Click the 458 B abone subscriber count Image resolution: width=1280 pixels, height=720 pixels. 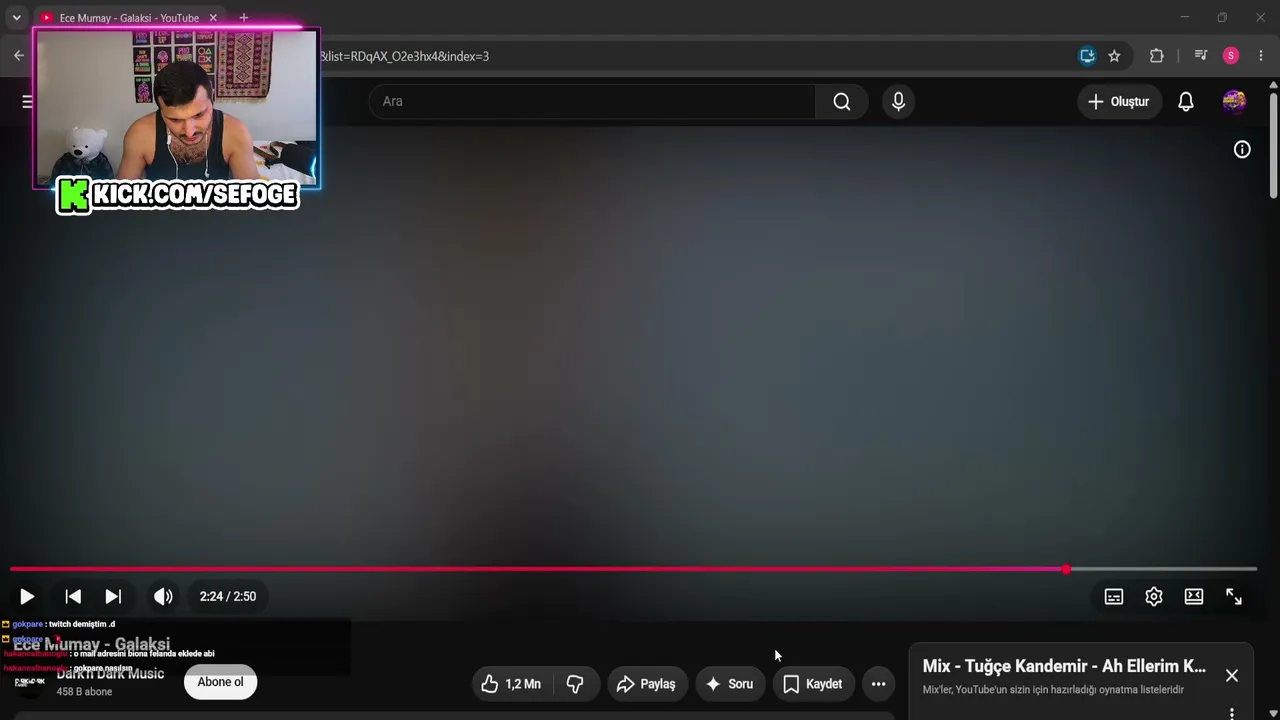84,692
